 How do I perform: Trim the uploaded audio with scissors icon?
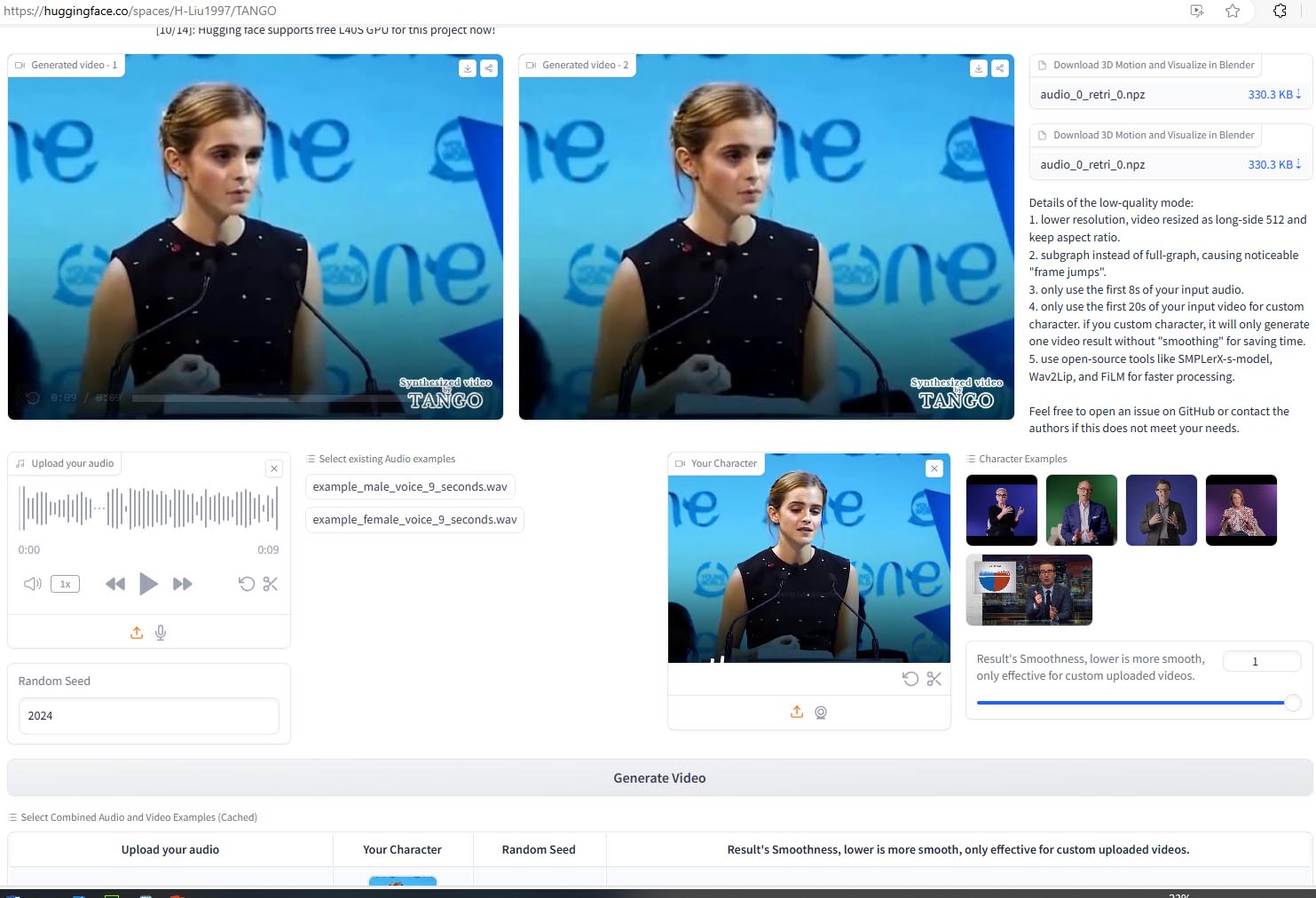pos(271,584)
